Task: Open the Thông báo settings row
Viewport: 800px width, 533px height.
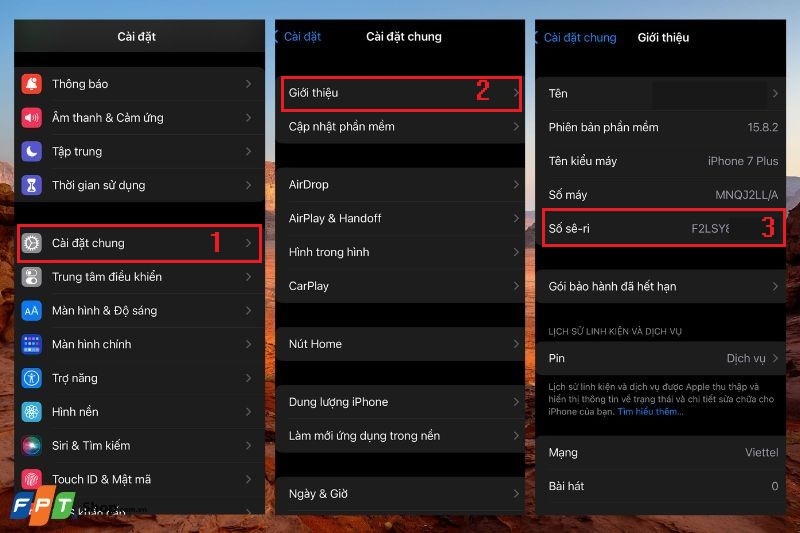Action: 139,84
